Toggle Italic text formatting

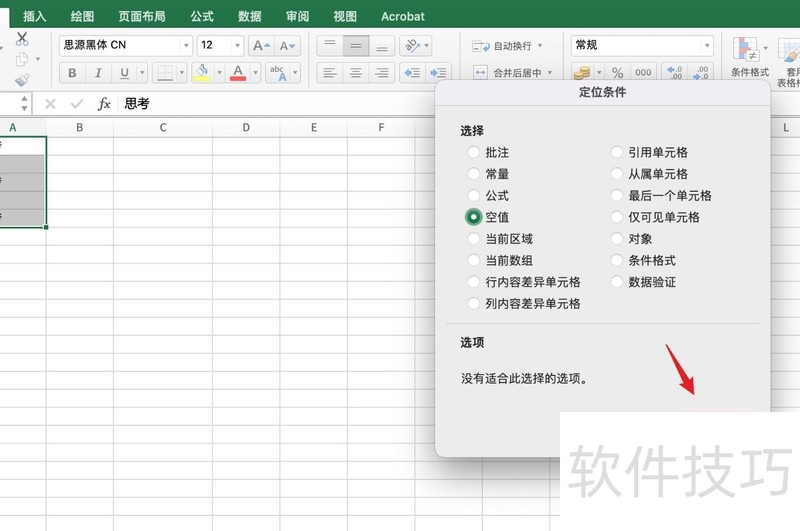[x=98, y=73]
